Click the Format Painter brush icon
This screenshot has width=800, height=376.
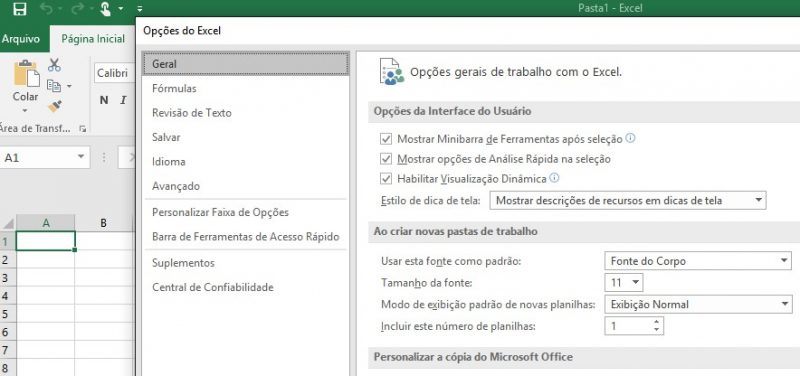click(x=55, y=106)
